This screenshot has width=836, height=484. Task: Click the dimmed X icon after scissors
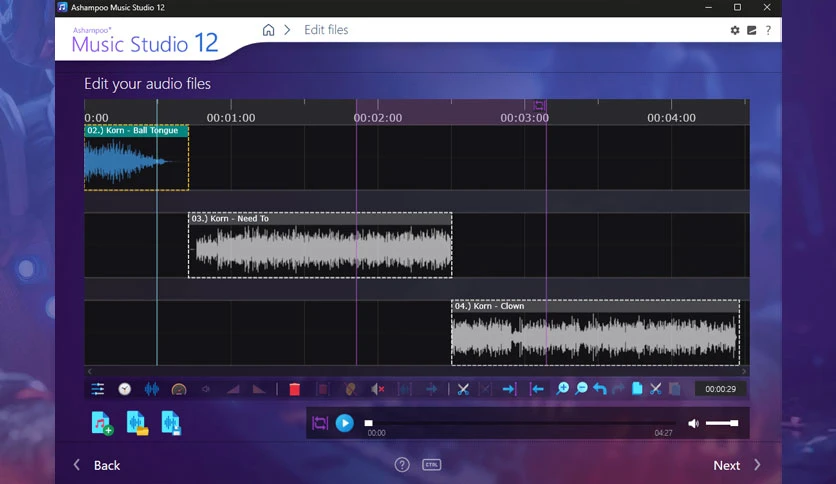coord(485,389)
